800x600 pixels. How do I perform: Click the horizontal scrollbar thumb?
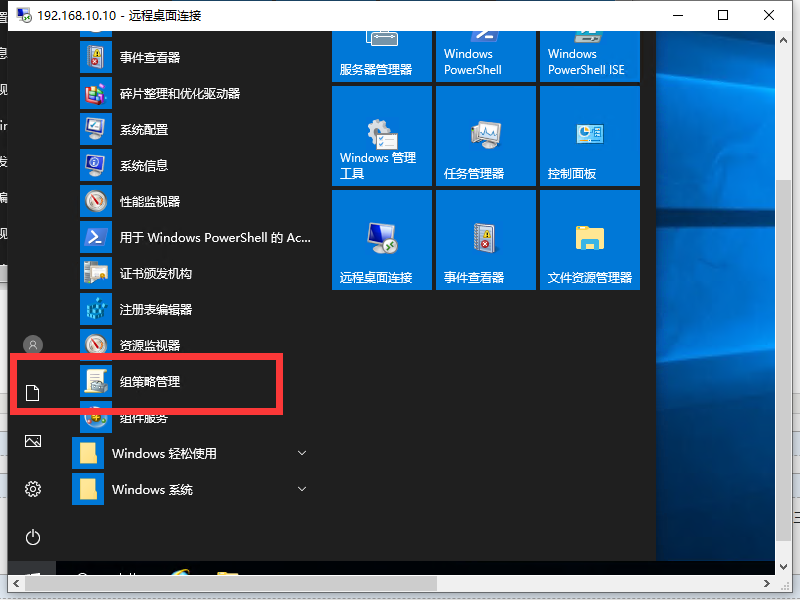click(x=231, y=583)
